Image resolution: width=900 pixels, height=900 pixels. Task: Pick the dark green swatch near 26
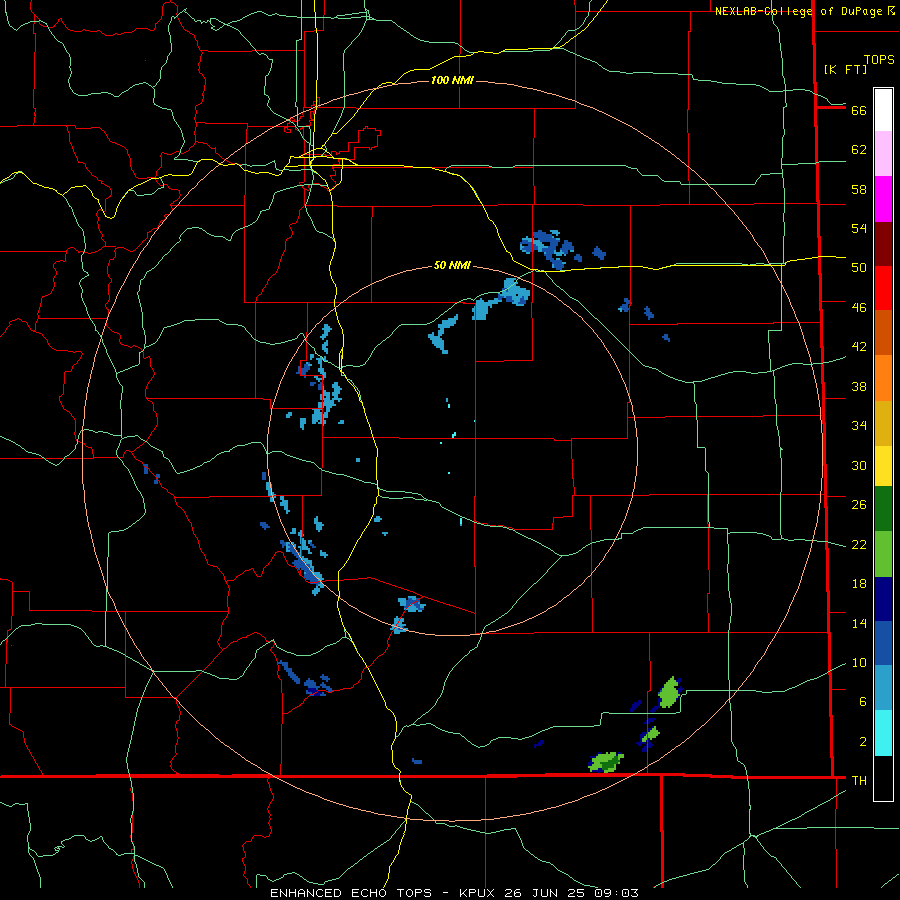pos(883,509)
